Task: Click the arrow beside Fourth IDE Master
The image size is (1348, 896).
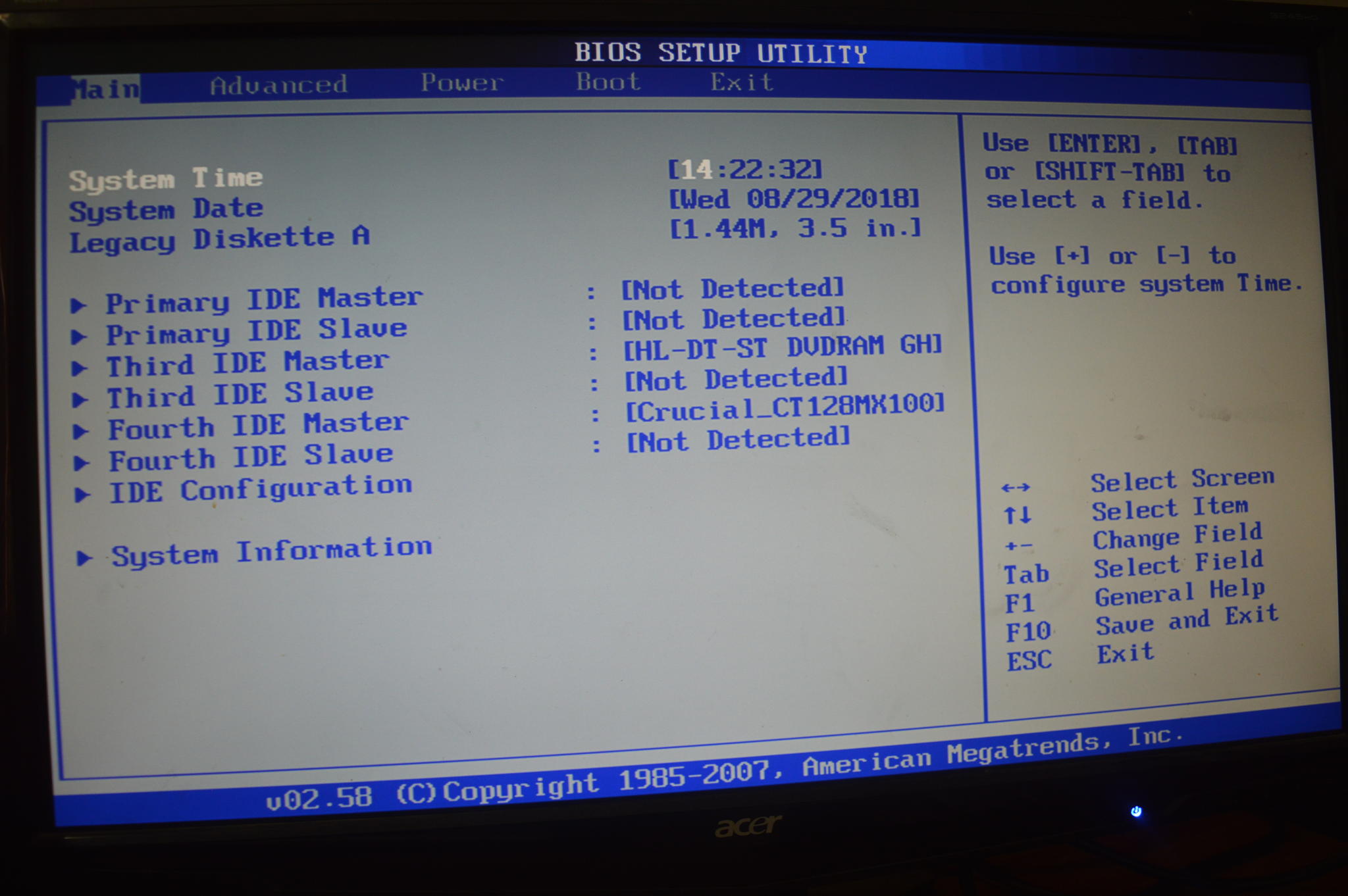Action: pos(81,432)
